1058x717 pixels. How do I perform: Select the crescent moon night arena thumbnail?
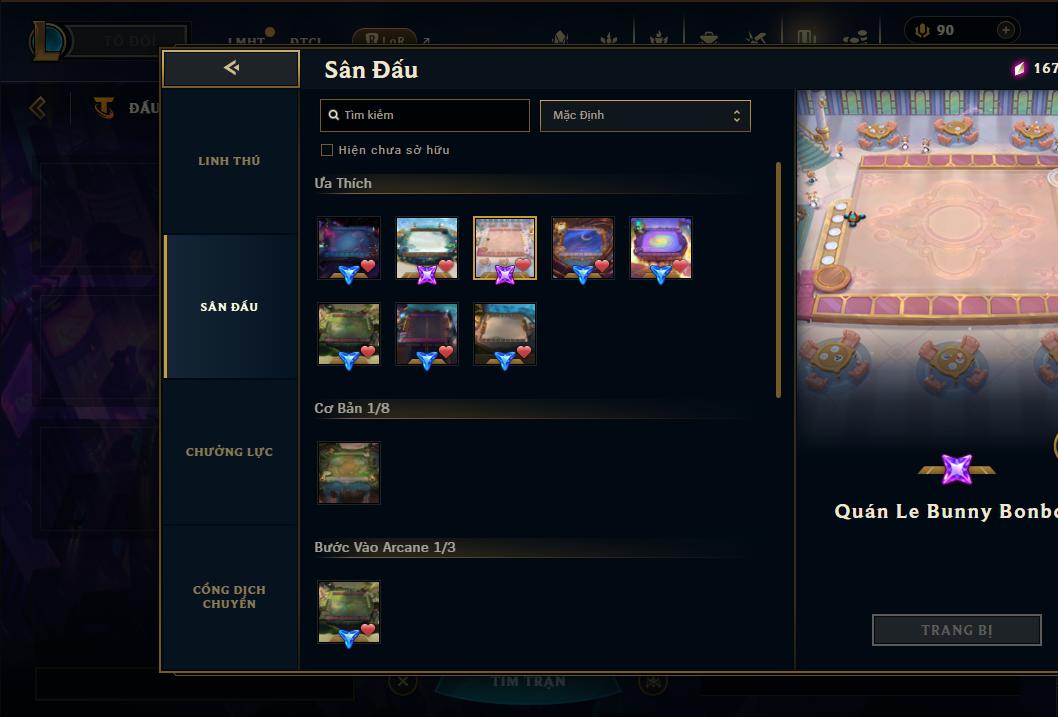point(583,248)
